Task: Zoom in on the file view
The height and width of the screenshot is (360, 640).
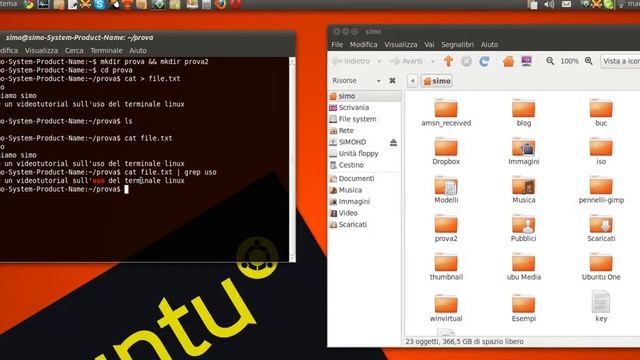Action: 589,61
